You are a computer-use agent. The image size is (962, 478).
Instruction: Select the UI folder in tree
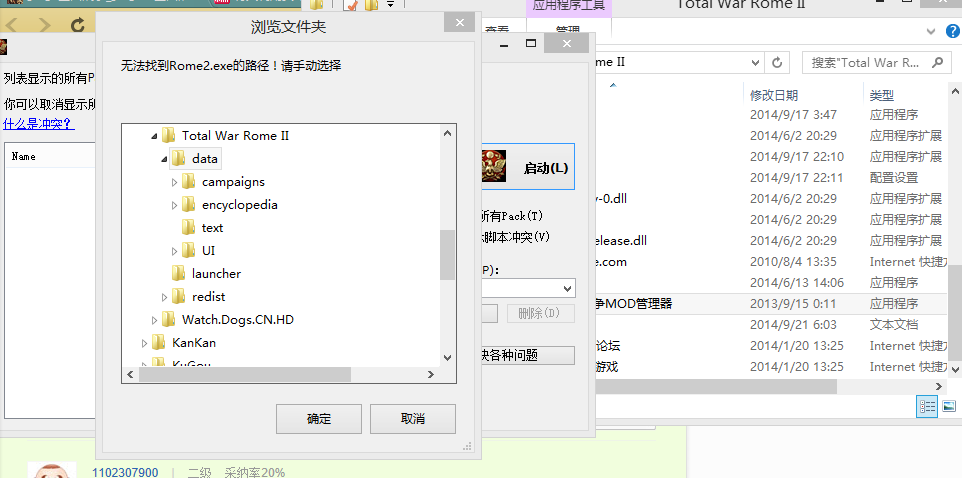[x=208, y=251]
